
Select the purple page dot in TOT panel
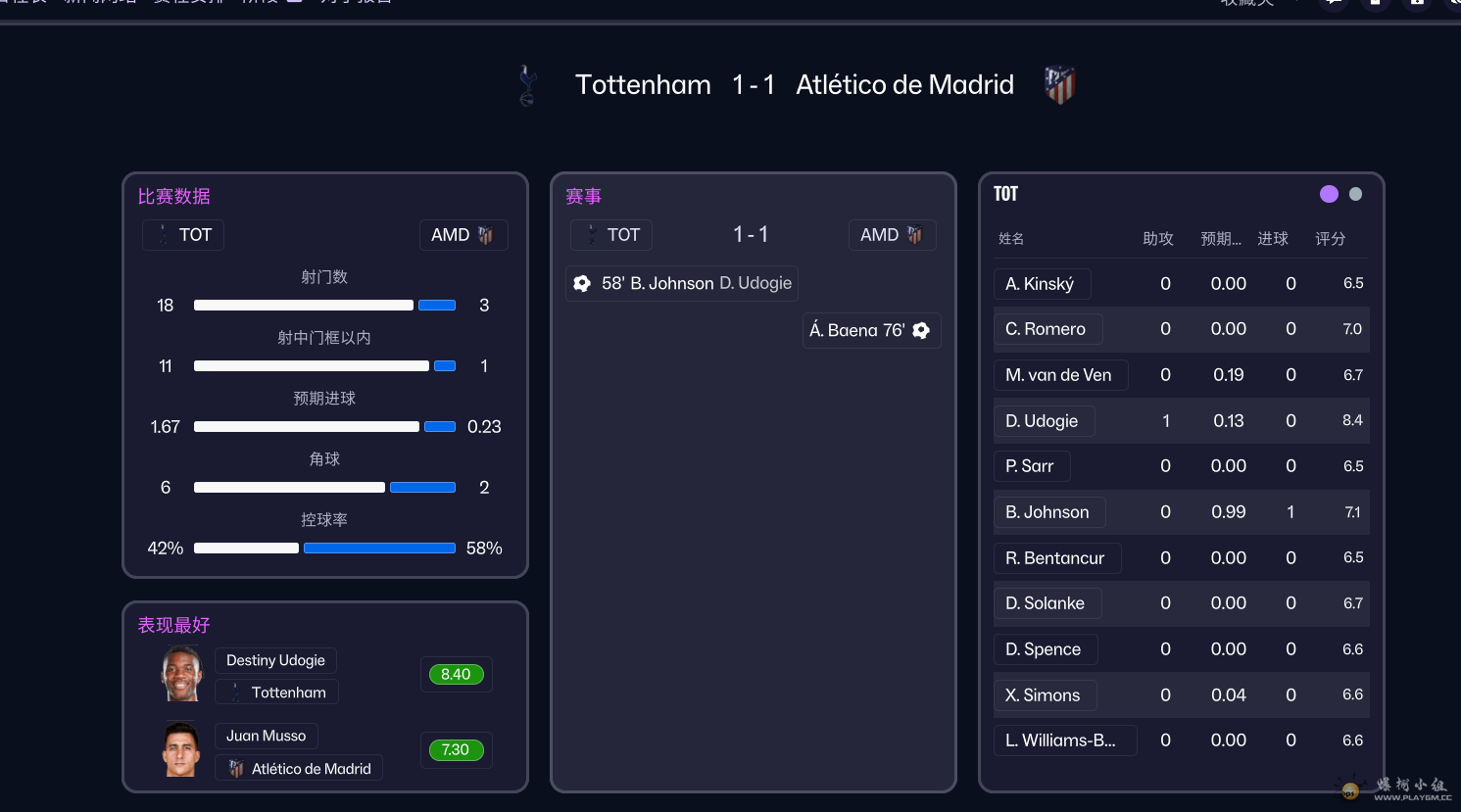[1329, 194]
